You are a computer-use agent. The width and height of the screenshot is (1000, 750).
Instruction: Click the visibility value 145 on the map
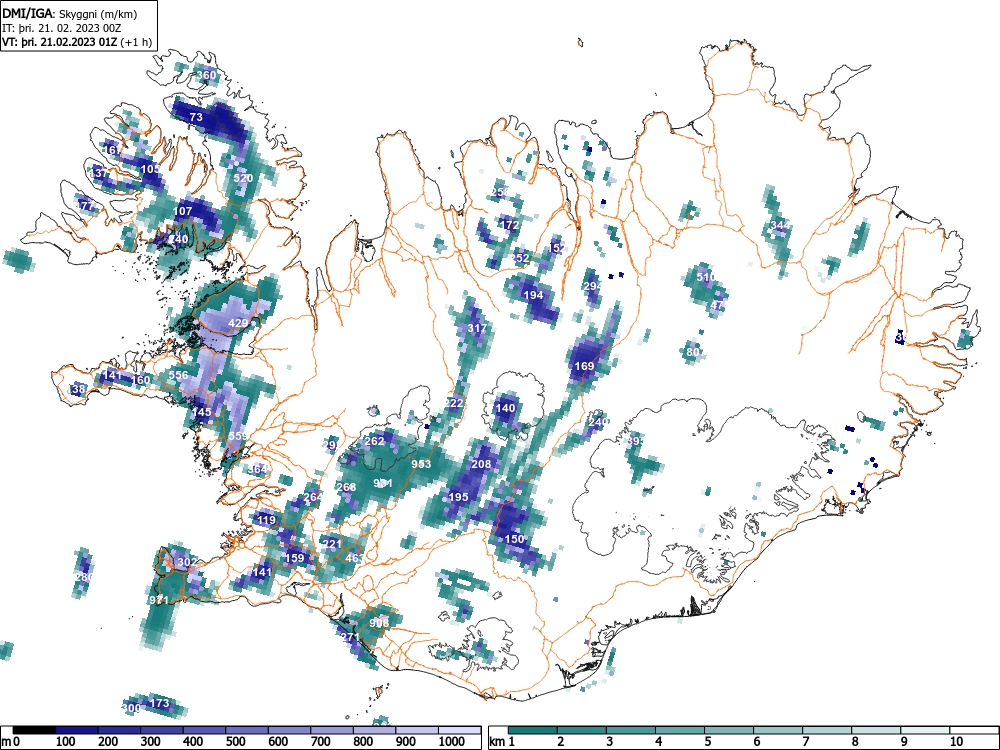click(202, 412)
